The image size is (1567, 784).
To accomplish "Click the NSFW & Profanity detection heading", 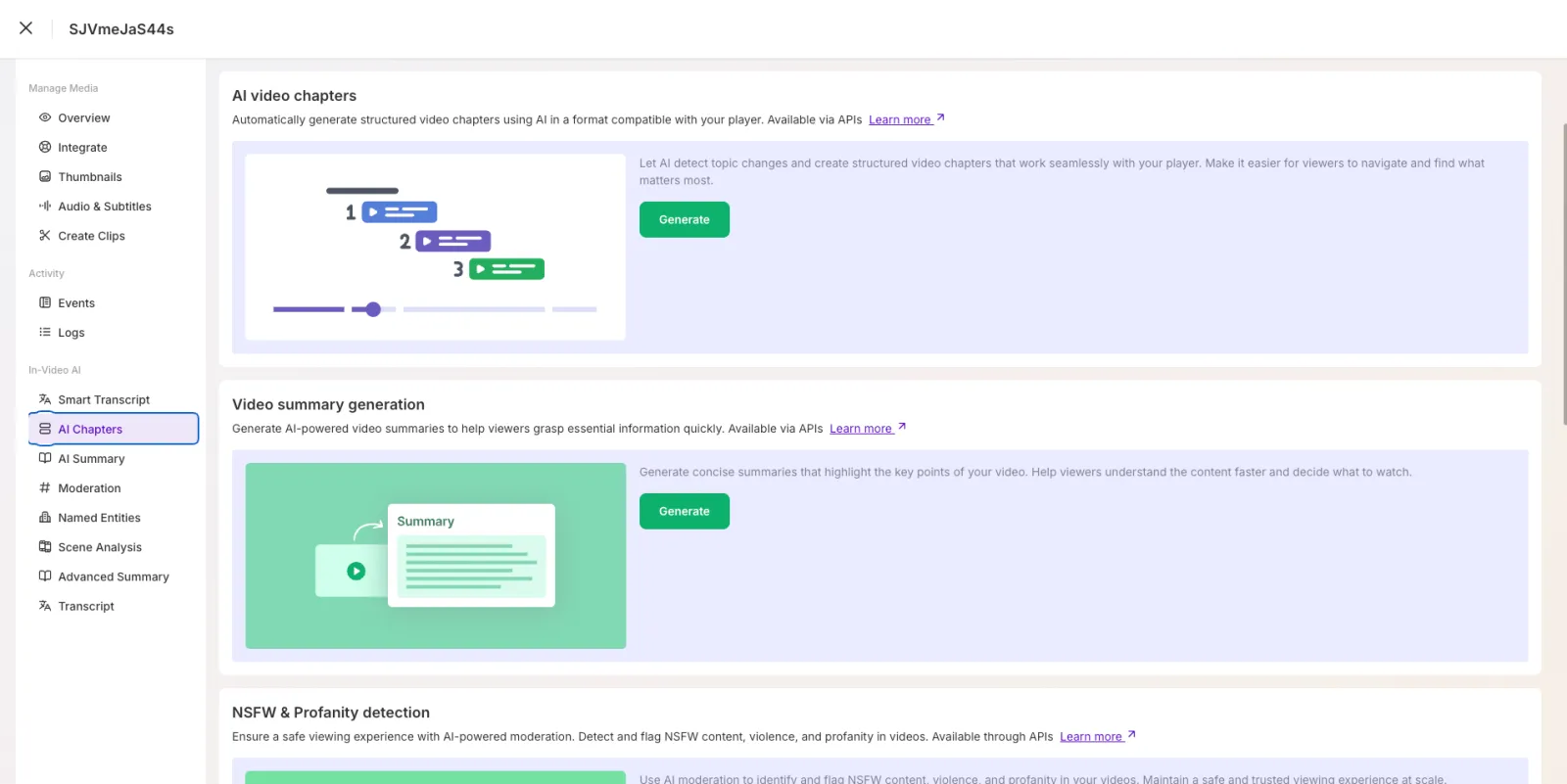I will point(331,713).
